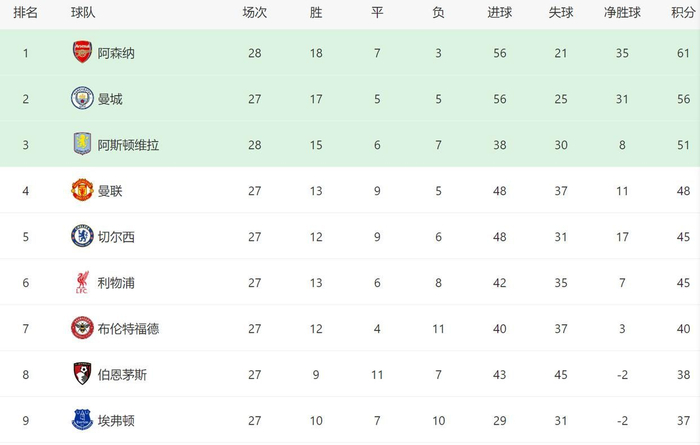Viewport: 700px width, 445px height.
Task: Click the 场次 column header
Action: (254, 13)
